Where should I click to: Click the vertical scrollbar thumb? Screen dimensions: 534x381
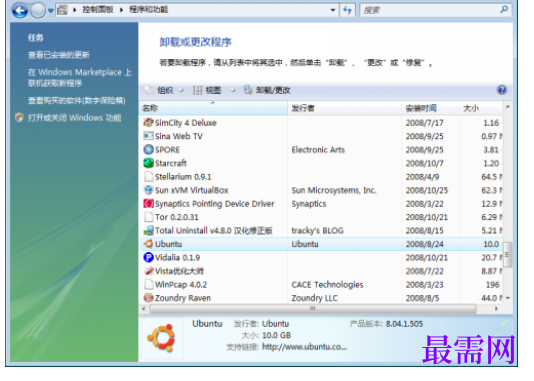tap(507, 254)
